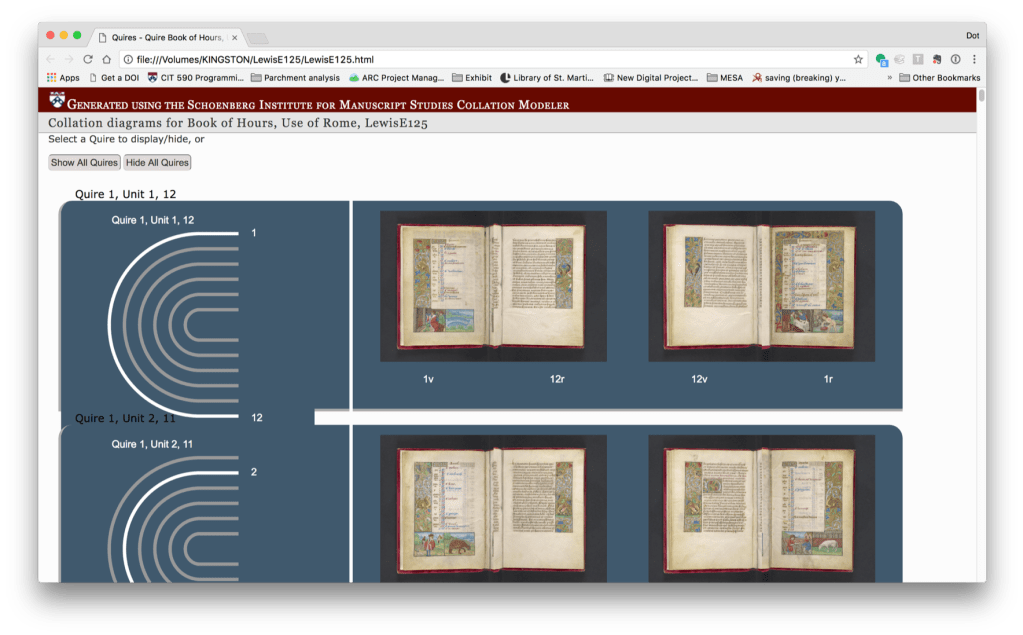Click the 1v–12r manuscript opening image

493,286
